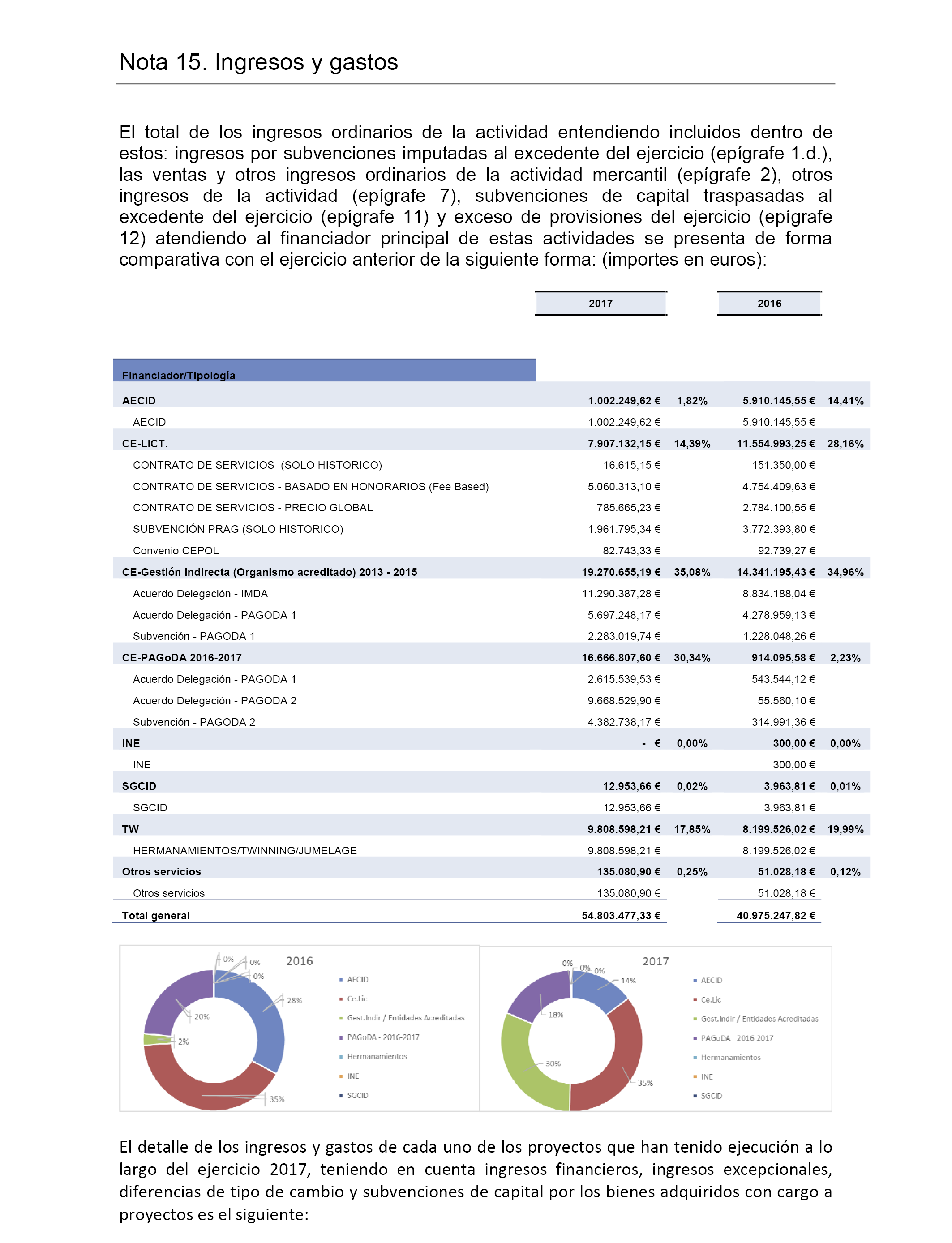
Task: Click 'Gest.Indir / Entidades Acreditadas' legend in 2017 chart
Action: (756, 1019)
